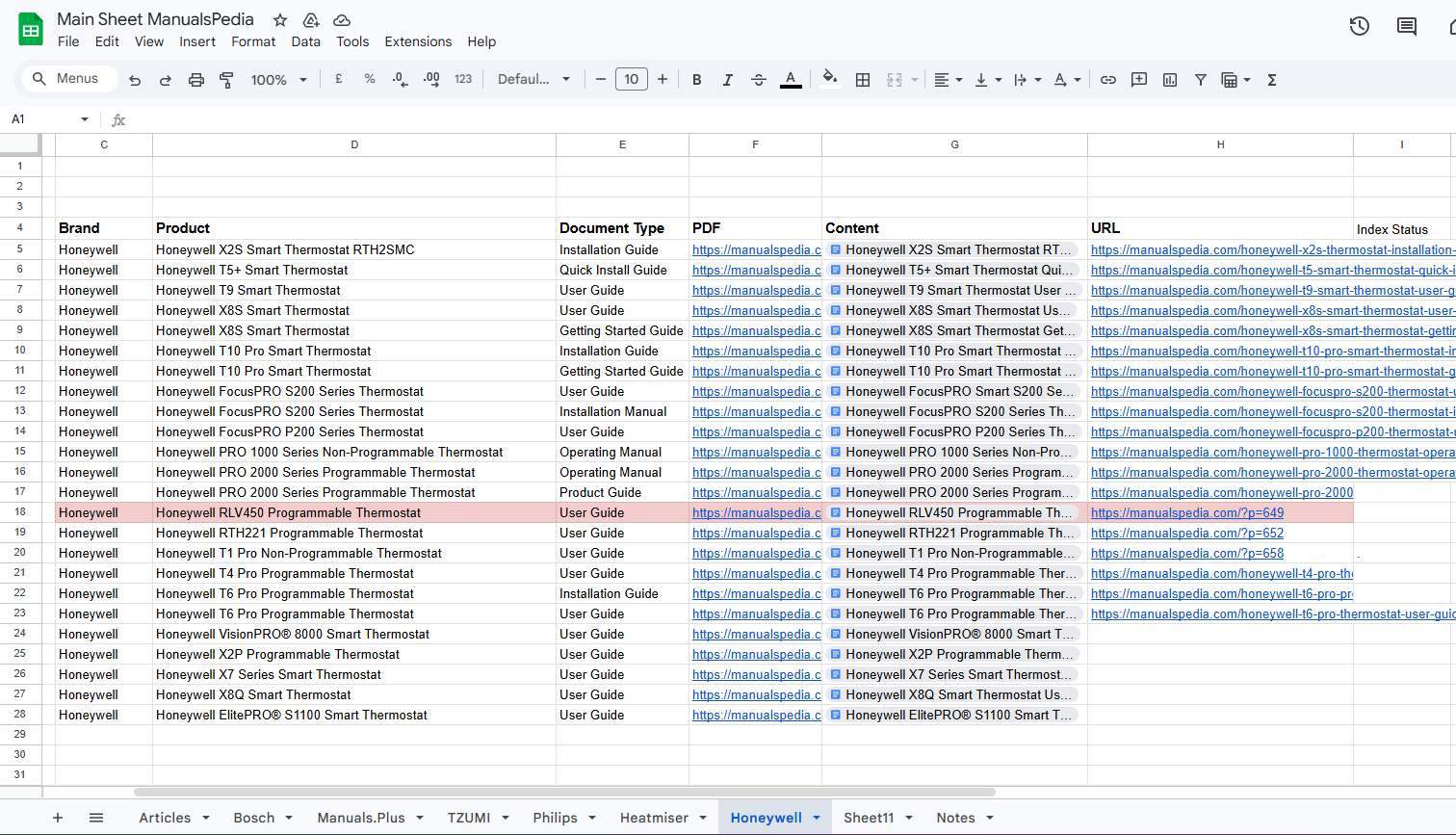Print the spreadsheet
Viewport: 1456px width, 835px height.
pos(196,80)
